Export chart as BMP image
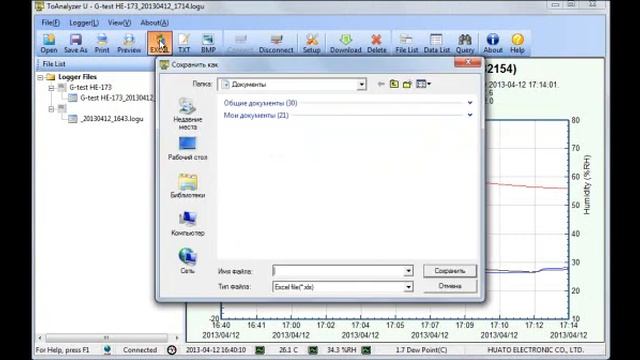Viewport: 640px width, 360px height. pos(208,43)
